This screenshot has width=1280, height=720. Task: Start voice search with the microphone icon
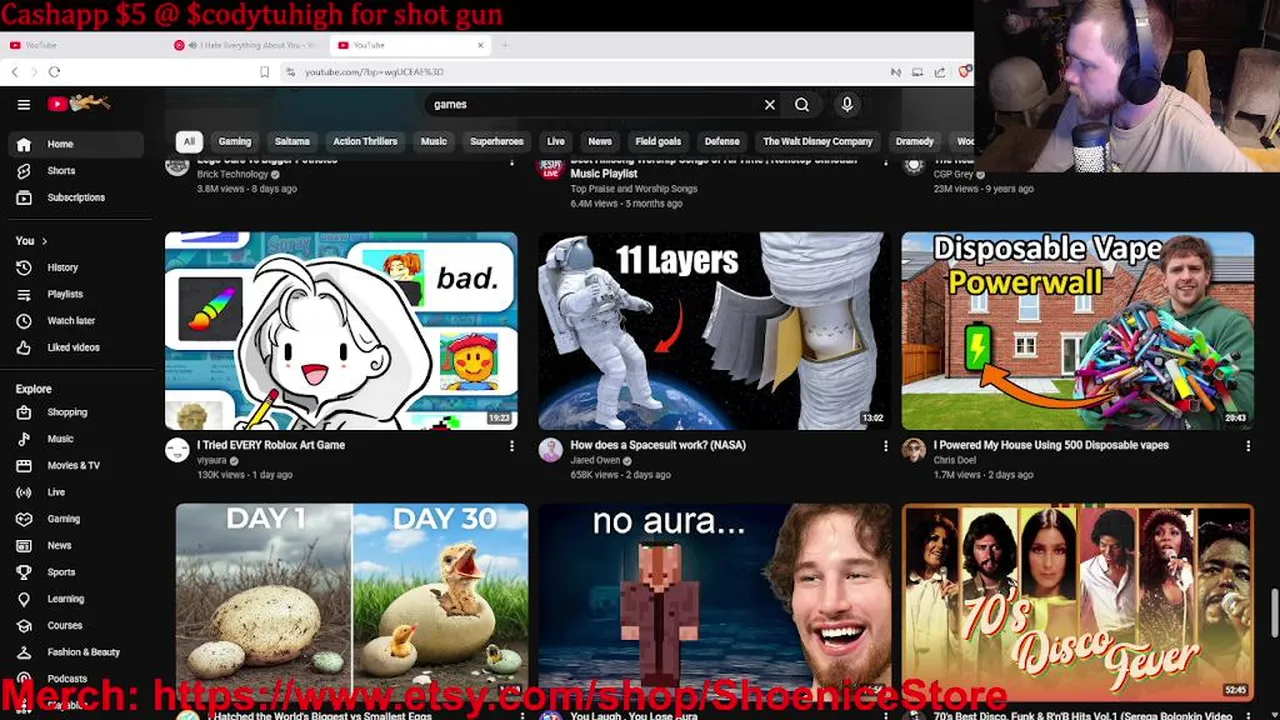click(x=847, y=104)
